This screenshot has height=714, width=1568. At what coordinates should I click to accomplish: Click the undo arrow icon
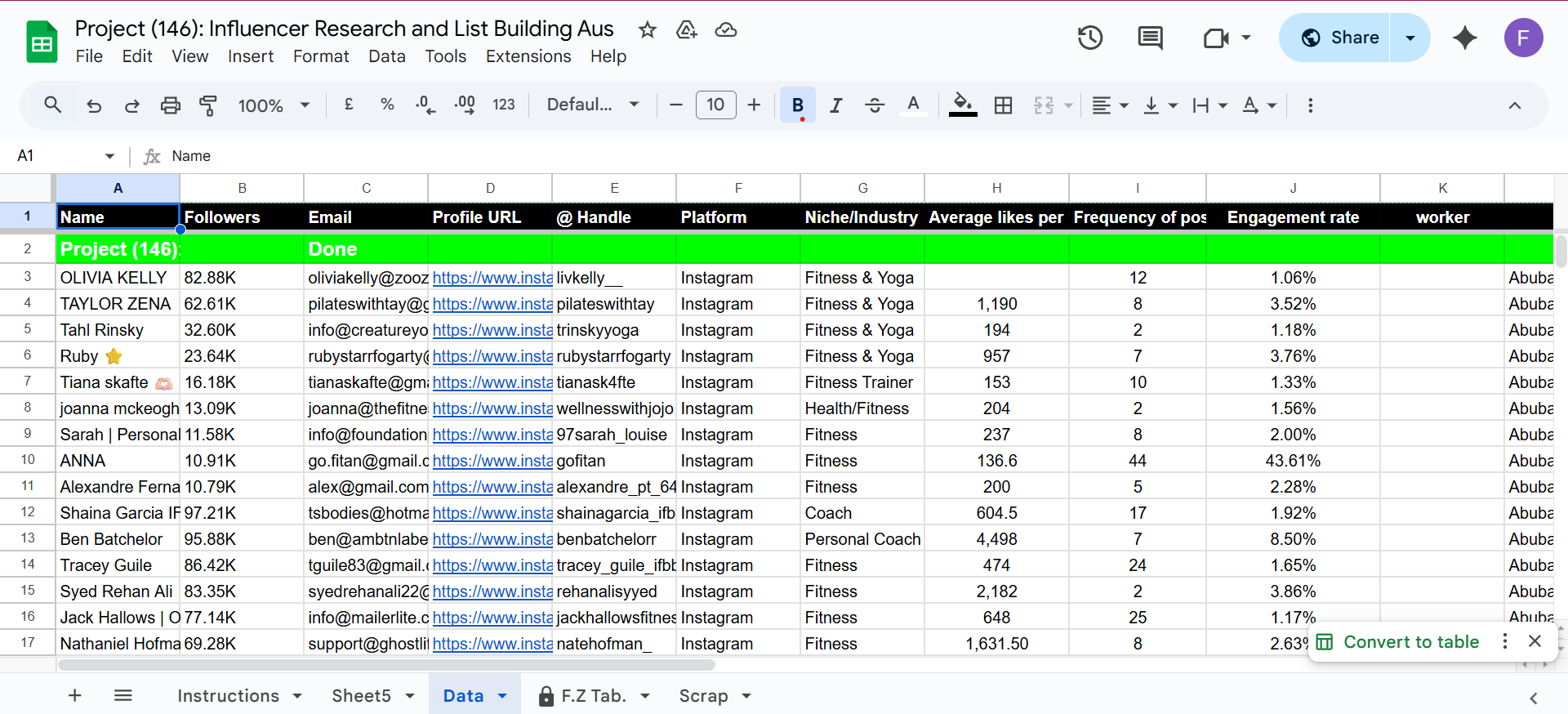(x=94, y=105)
